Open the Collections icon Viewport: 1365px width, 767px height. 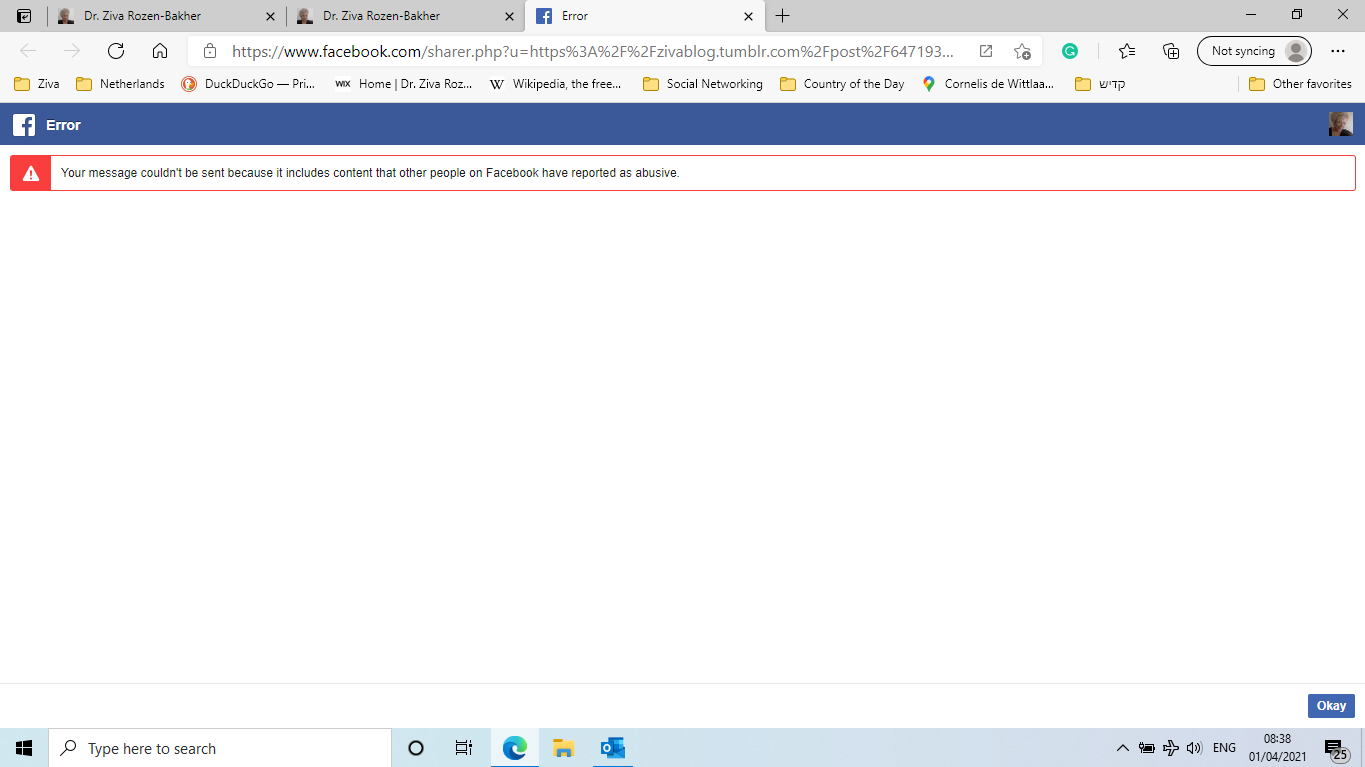[1170, 50]
